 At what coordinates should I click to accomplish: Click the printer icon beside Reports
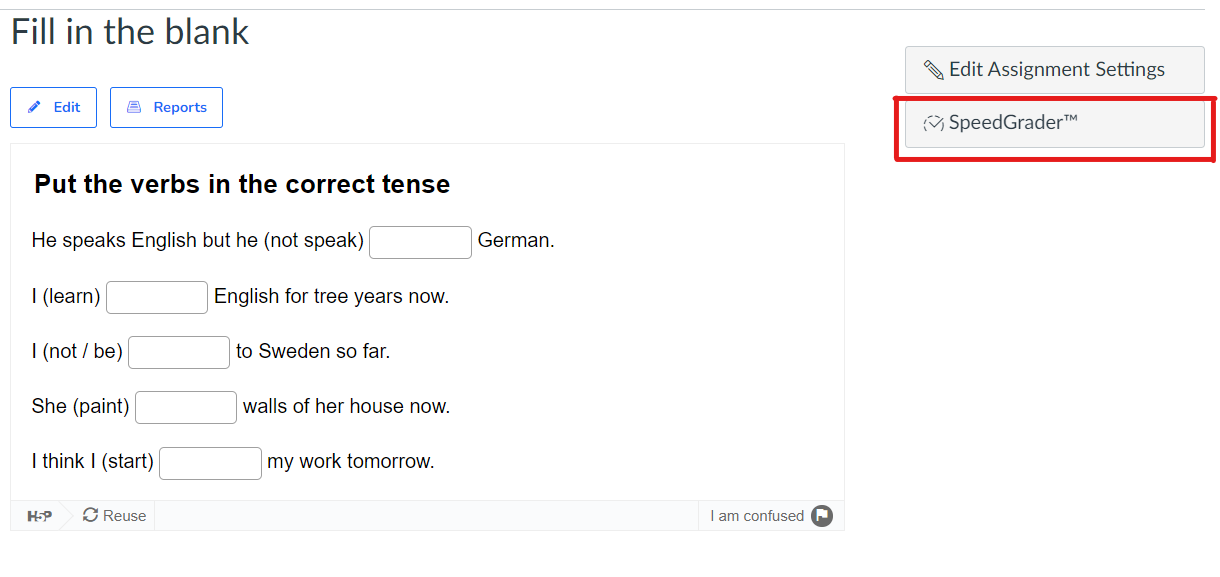pyautogui.click(x=134, y=107)
